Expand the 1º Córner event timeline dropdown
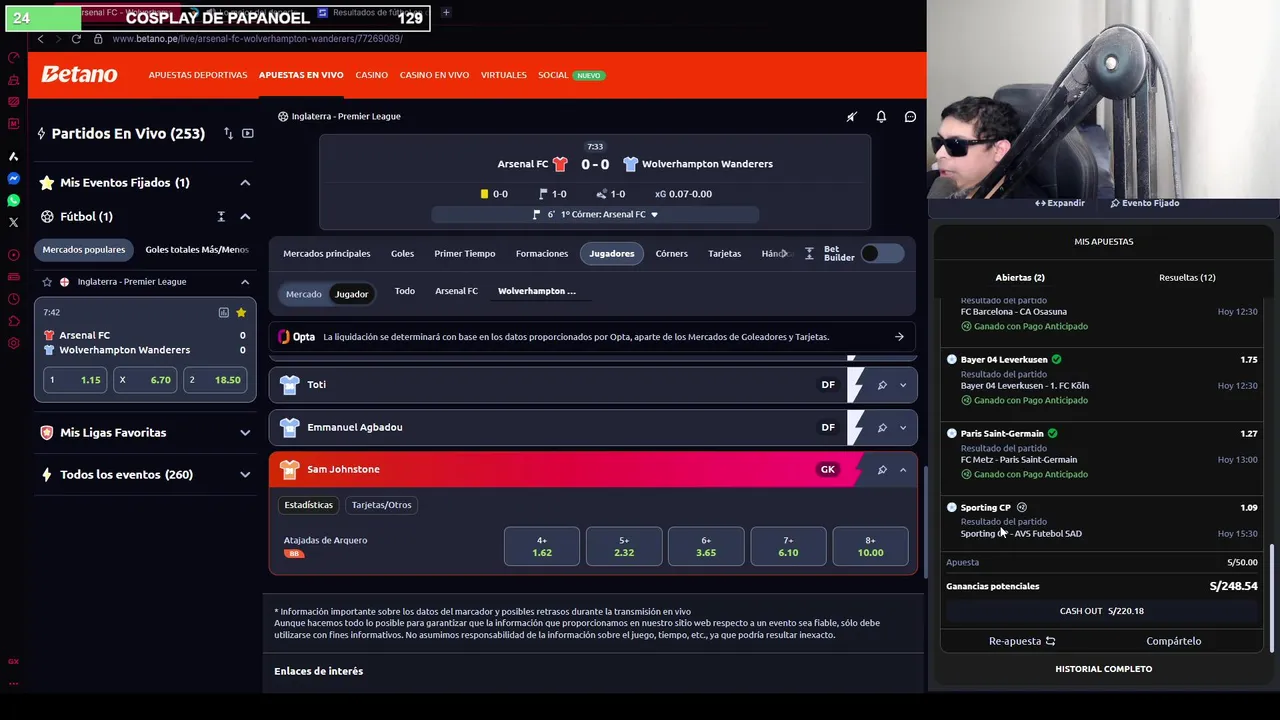 click(655, 215)
